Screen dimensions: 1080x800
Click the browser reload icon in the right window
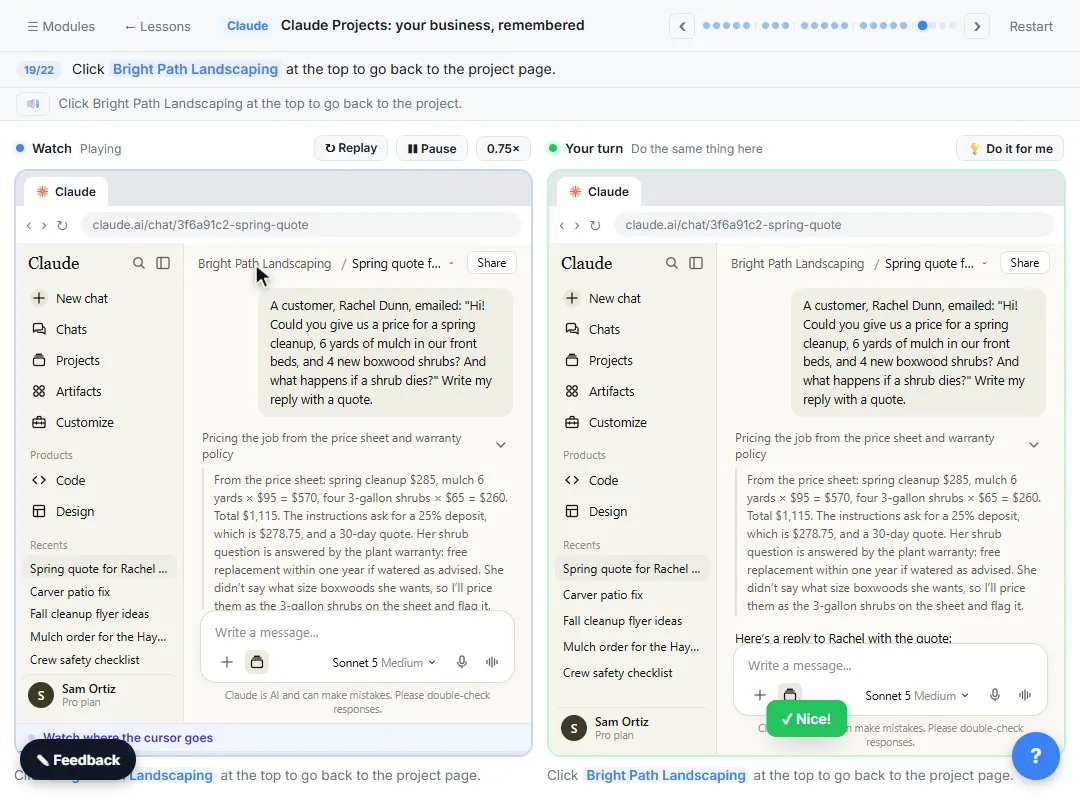coord(595,225)
